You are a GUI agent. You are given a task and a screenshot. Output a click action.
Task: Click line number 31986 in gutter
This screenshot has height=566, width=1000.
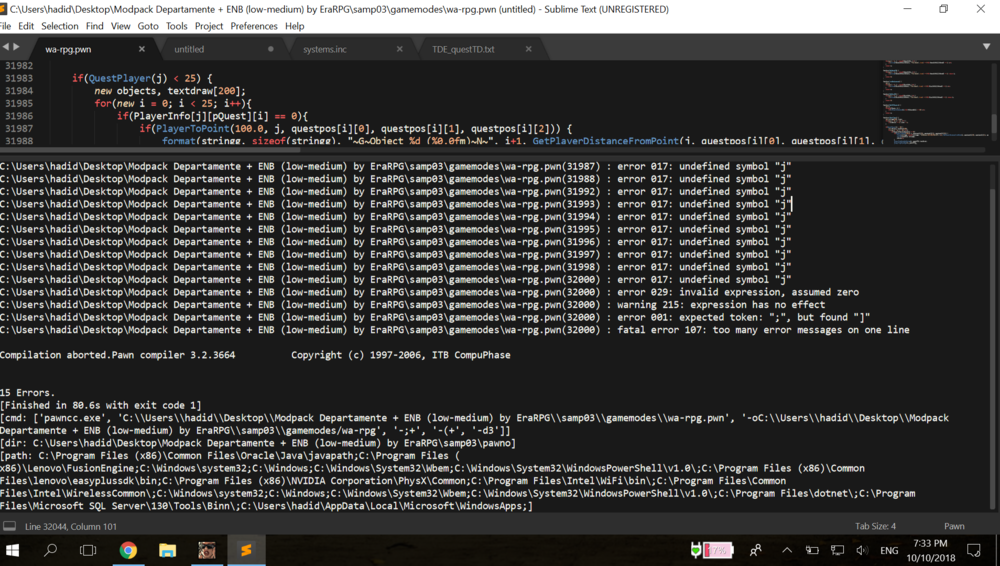click(x=18, y=115)
